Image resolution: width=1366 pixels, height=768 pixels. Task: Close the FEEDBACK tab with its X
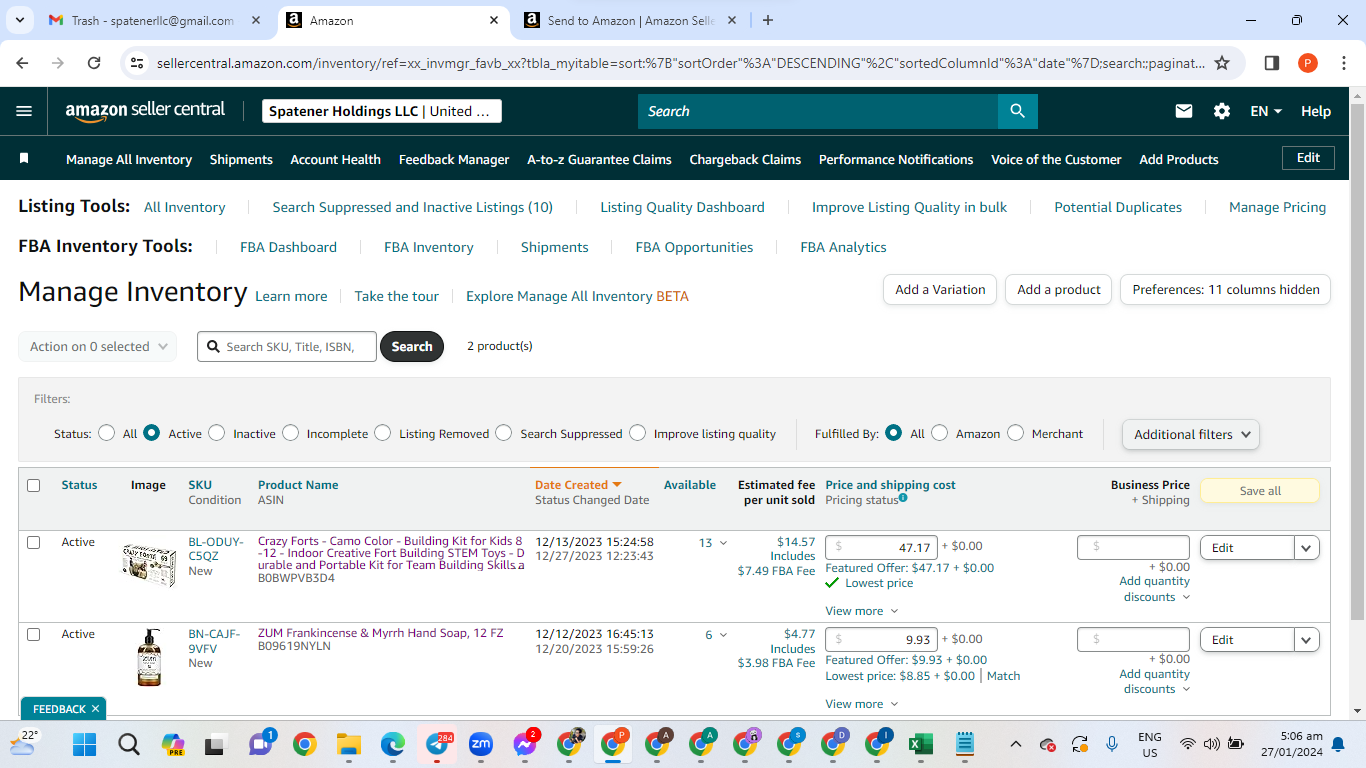(95, 709)
